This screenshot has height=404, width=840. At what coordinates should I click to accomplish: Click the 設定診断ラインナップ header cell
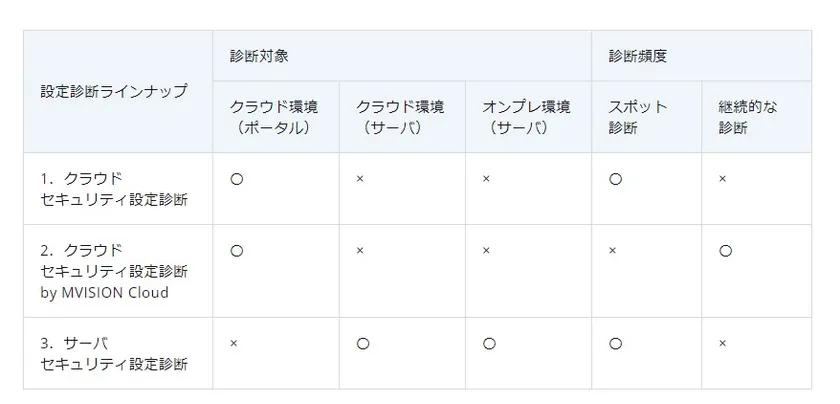click(x=113, y=90)
